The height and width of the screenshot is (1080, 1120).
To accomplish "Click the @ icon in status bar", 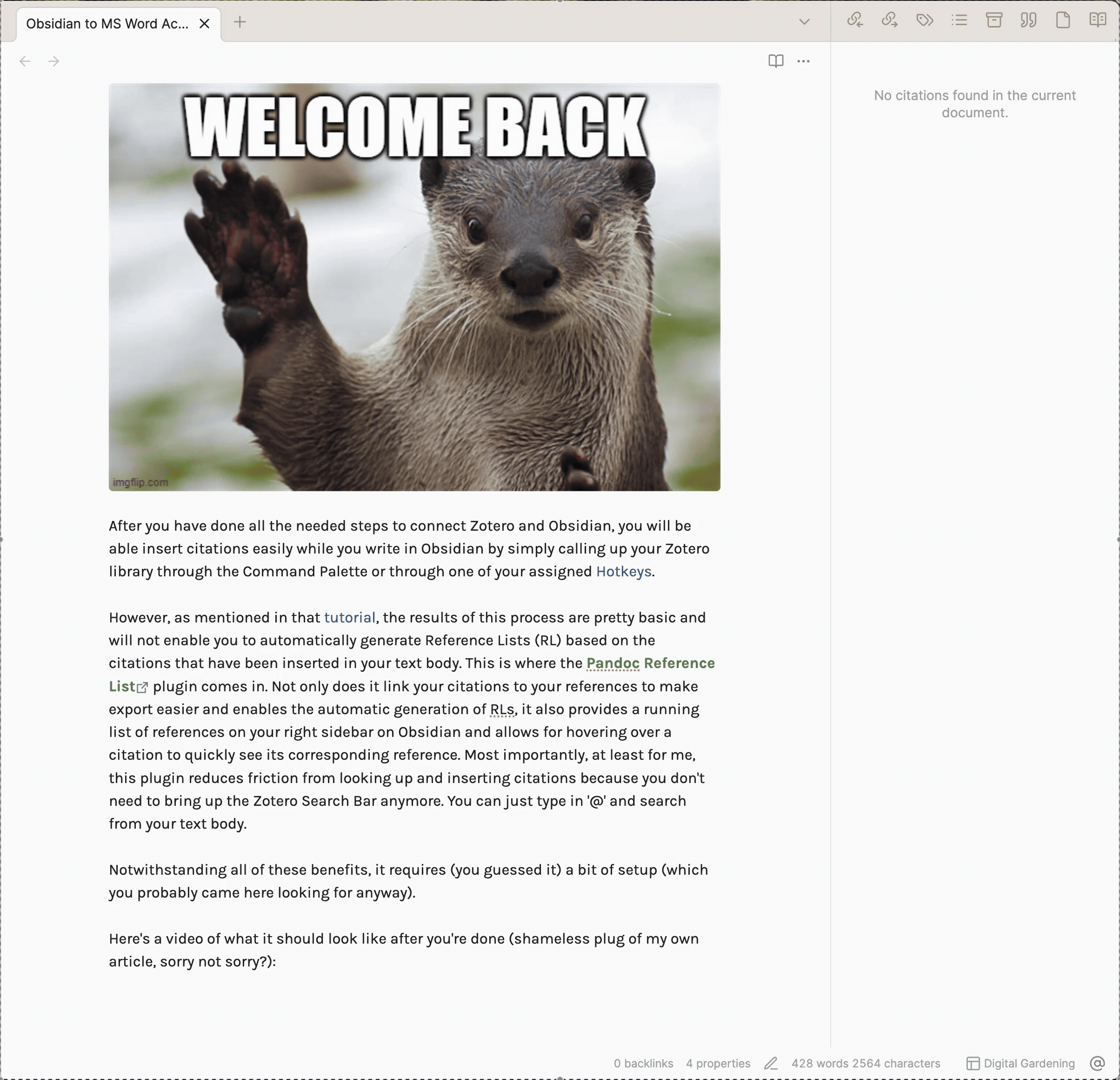I will [x=1097, y=1063].
